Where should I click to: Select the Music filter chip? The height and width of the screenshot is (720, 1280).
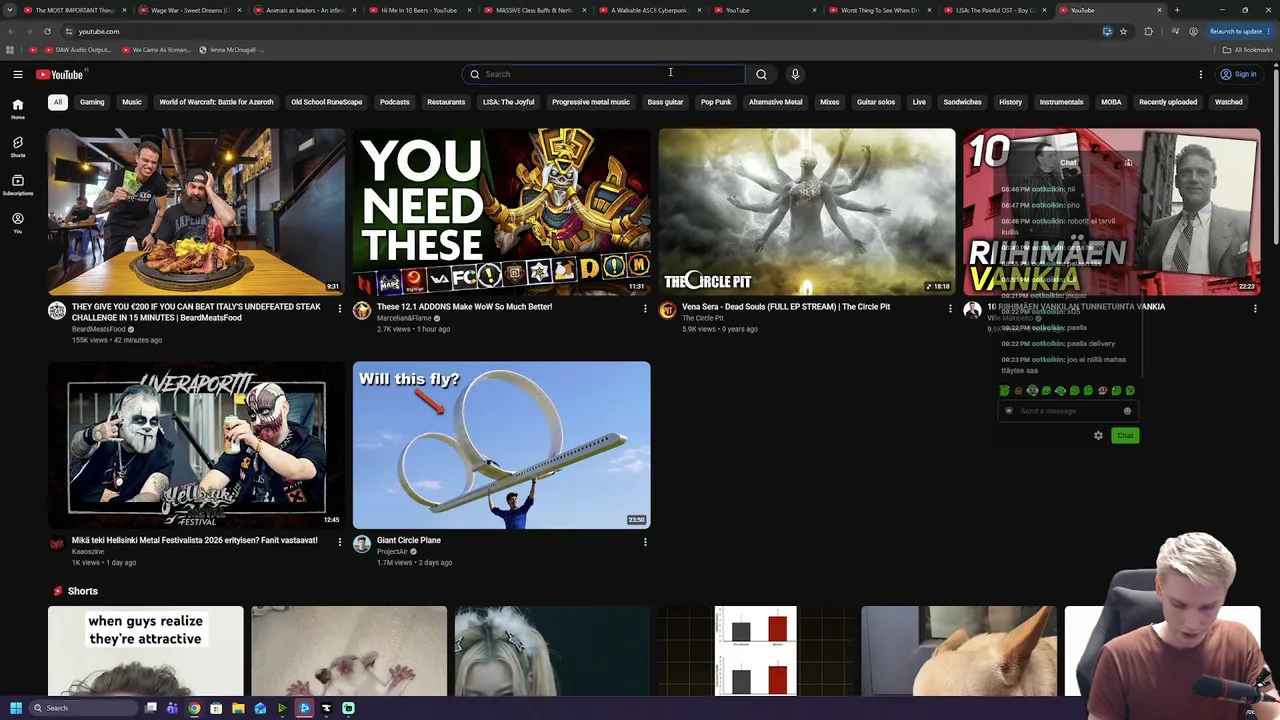(x=132, y=102)
